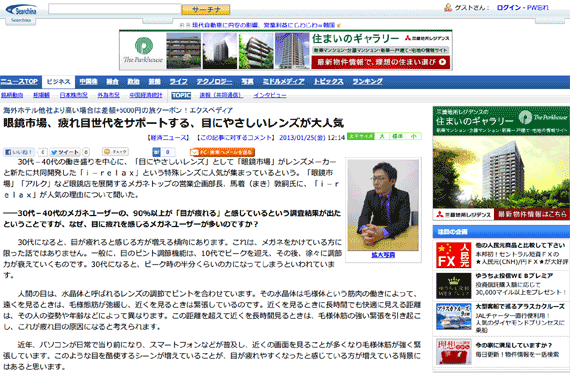Open the ログイン login link
This screenshot has height=379, width=570.
coord(509,8)
